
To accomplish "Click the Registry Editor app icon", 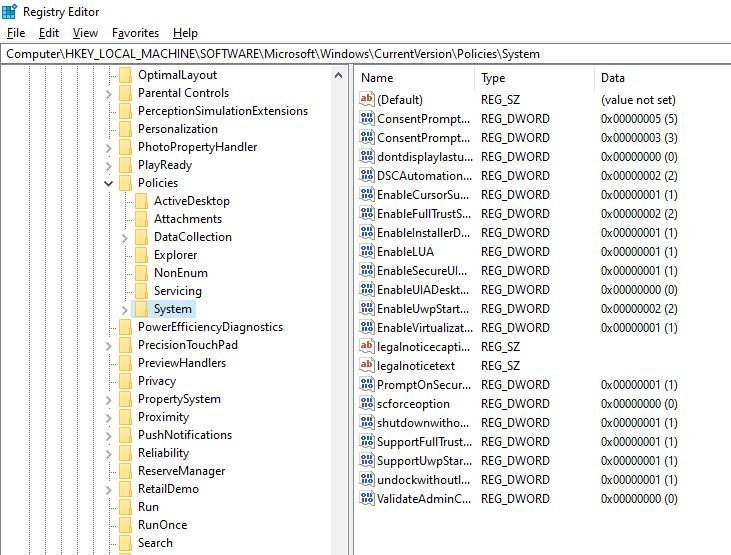I will pyautogui.click(x=9, y=11).
